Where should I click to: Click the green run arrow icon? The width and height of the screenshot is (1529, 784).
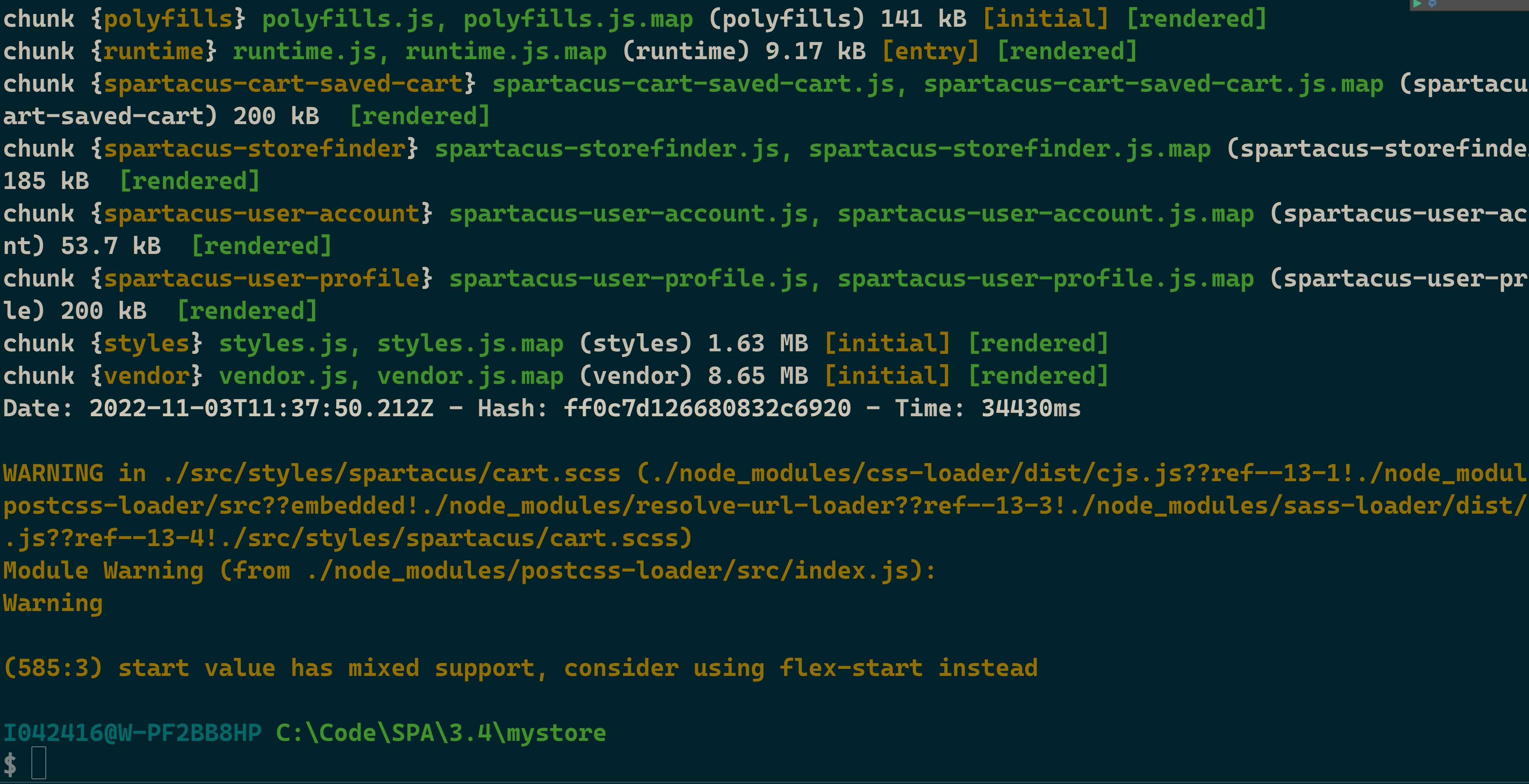click(1418, 4)
